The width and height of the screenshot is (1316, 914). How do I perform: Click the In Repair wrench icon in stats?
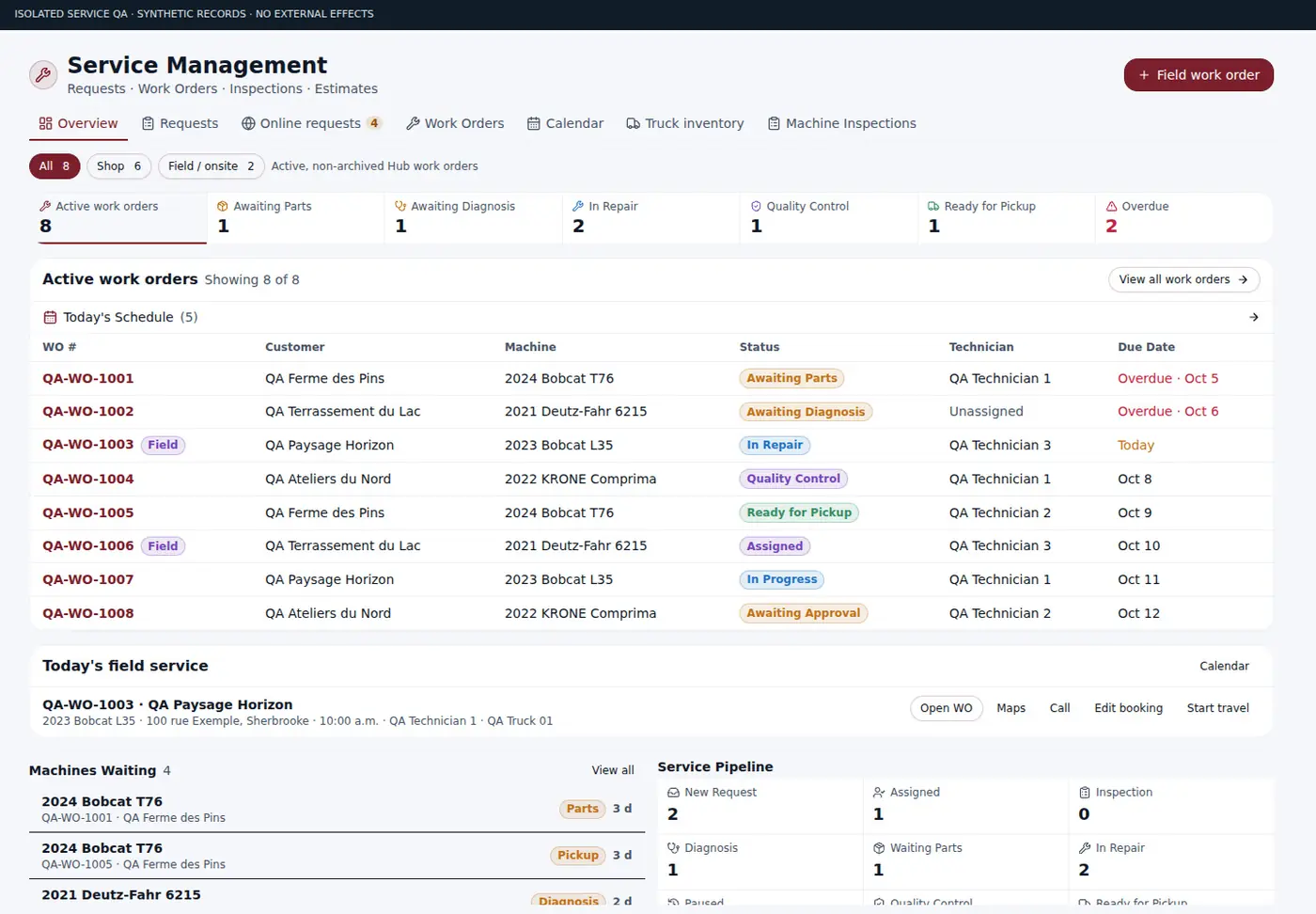[578, 206]
